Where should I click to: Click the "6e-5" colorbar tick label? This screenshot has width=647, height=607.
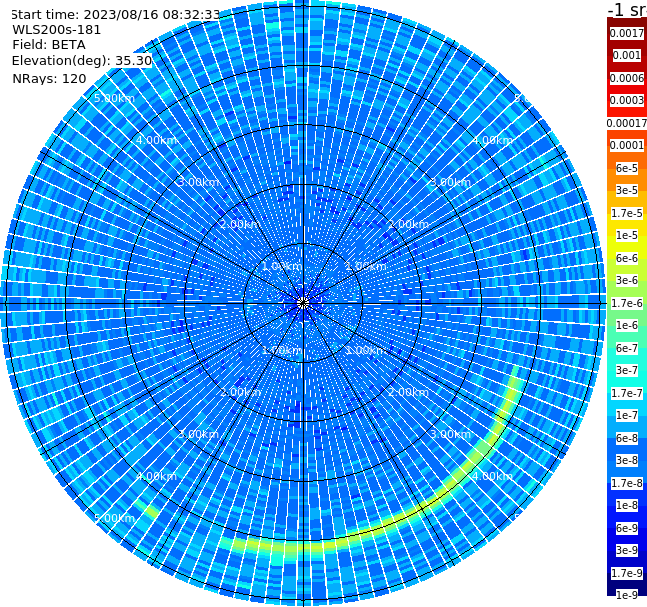tap(626, 168)
